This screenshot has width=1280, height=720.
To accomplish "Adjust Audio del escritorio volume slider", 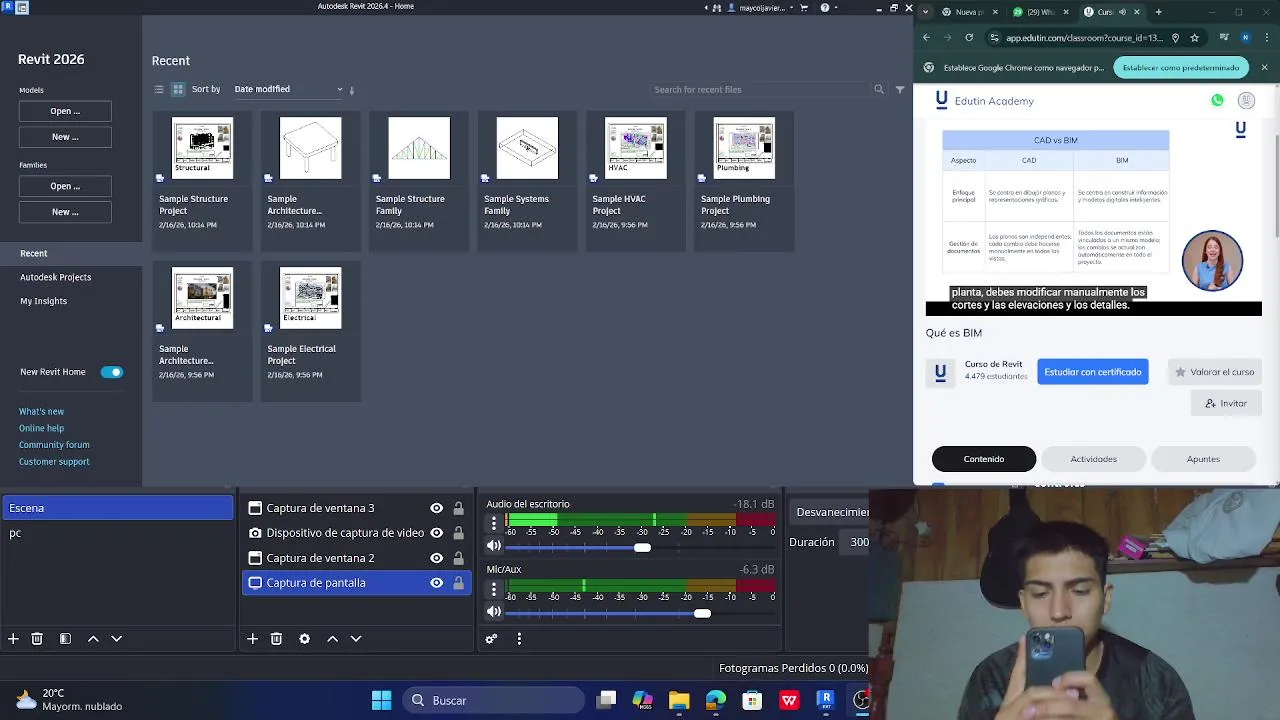I will [642, 547].
